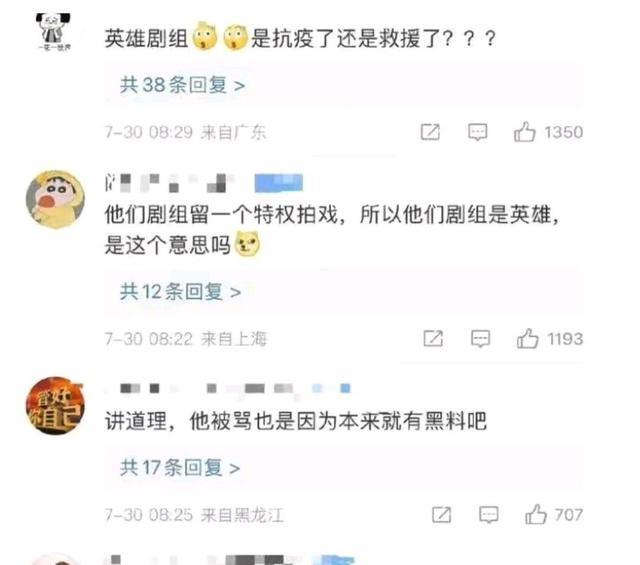This screenshot has height=565, width=640.
Task: Open the Shin-chan cartoon avatar profile
Action: (55, 200)
